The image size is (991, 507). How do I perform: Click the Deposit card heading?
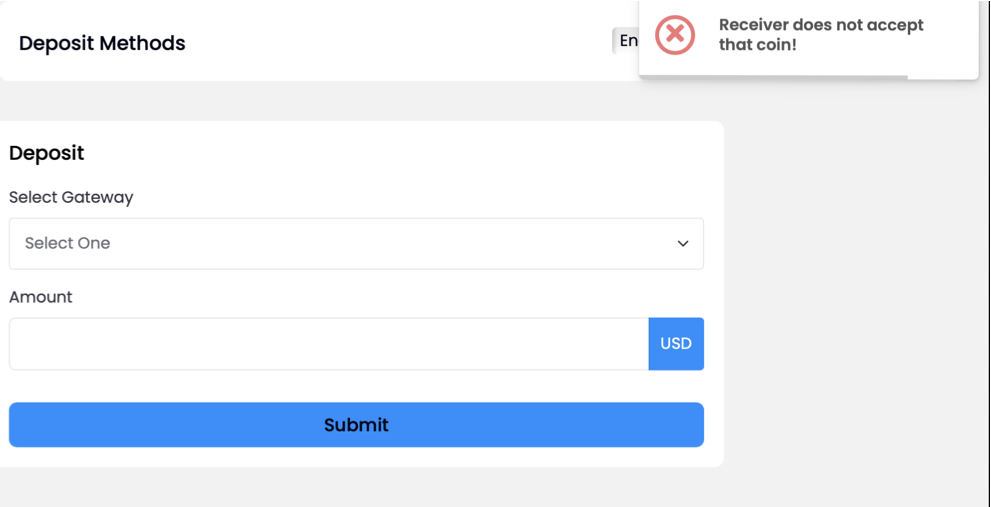point(47,153)
